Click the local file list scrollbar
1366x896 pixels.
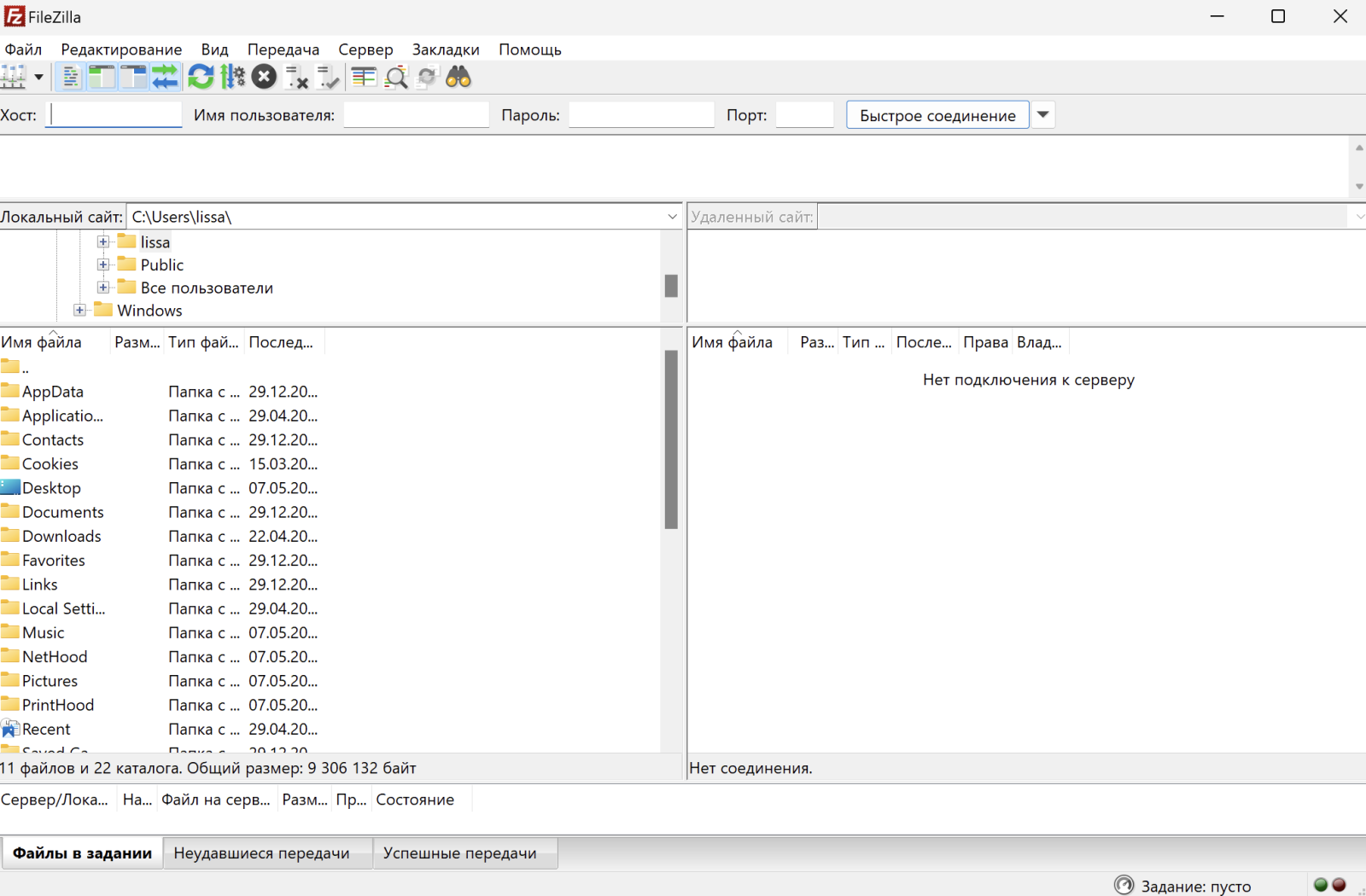click(x=671, y=439)
